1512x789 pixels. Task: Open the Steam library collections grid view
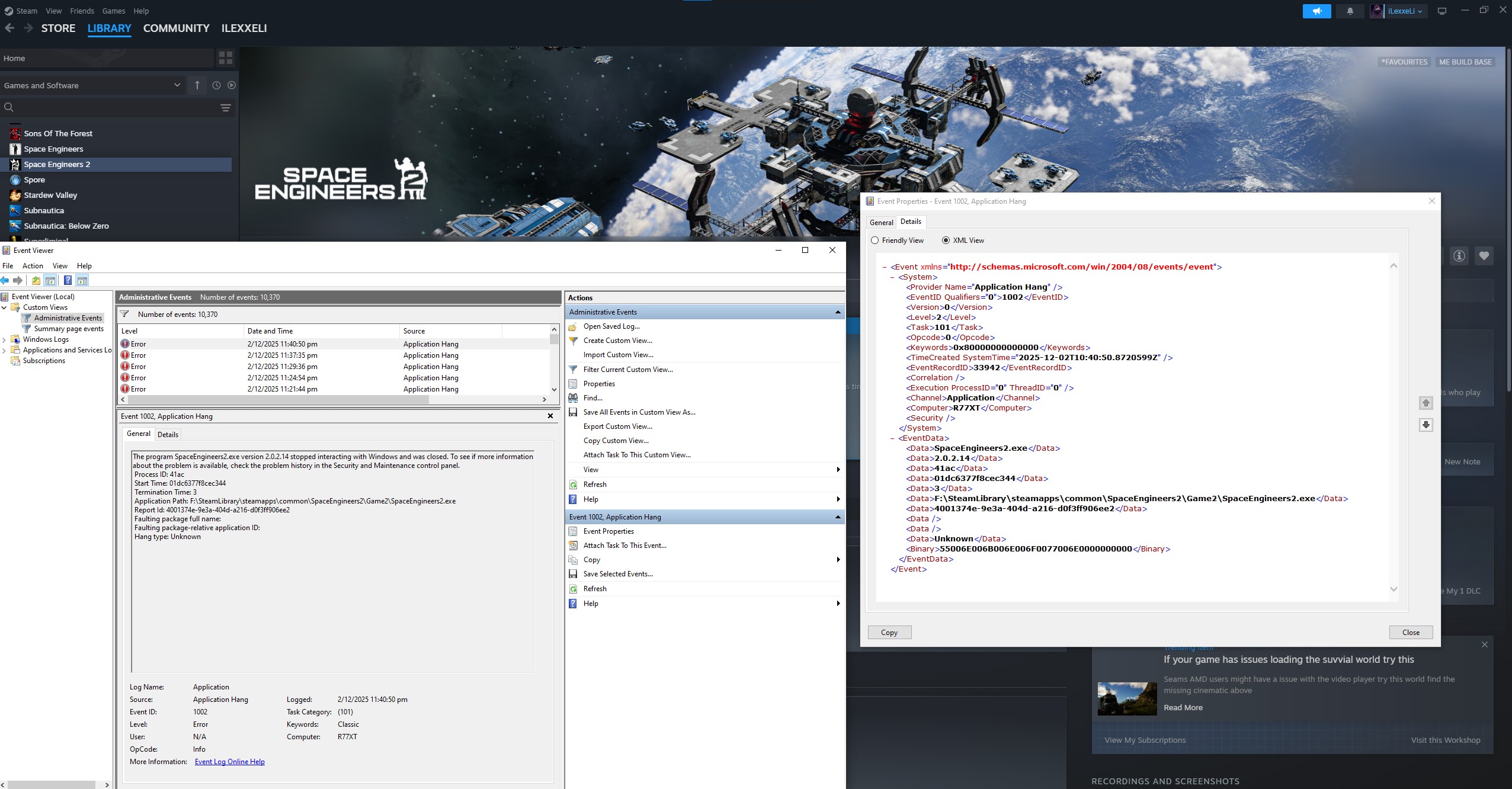(x=226, y=58)
